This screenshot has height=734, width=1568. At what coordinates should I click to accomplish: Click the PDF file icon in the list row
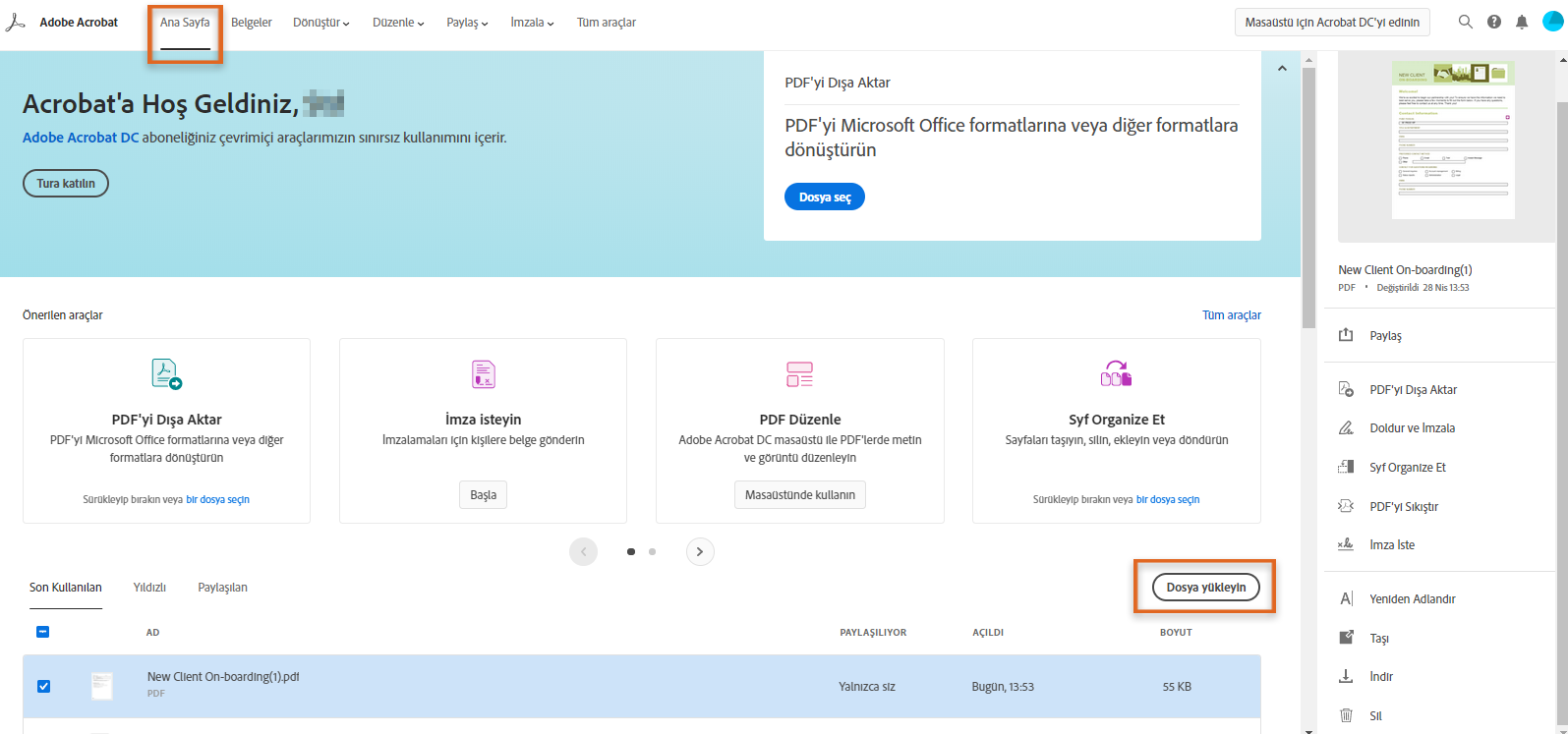102,686
